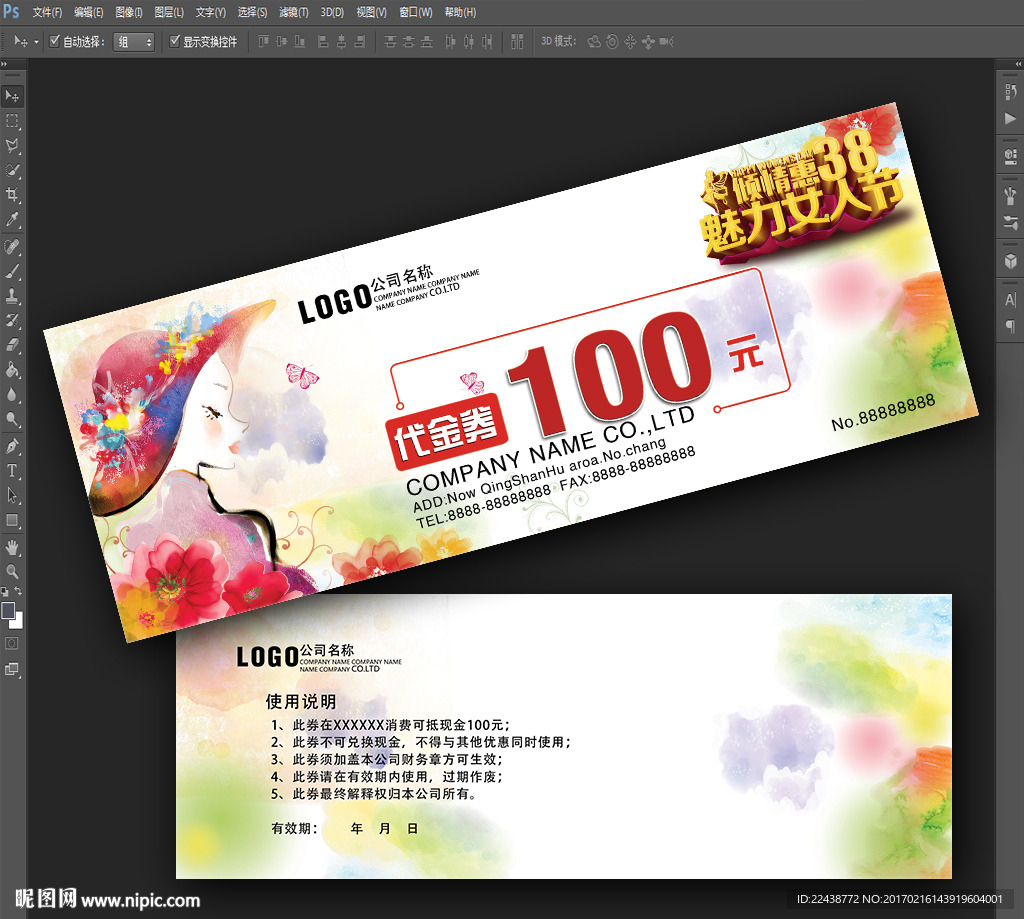Image resolution: width=1024 pixels, height=919 pixels.
Task: Open the 文件(F) menu
Action: pos(47,12)
